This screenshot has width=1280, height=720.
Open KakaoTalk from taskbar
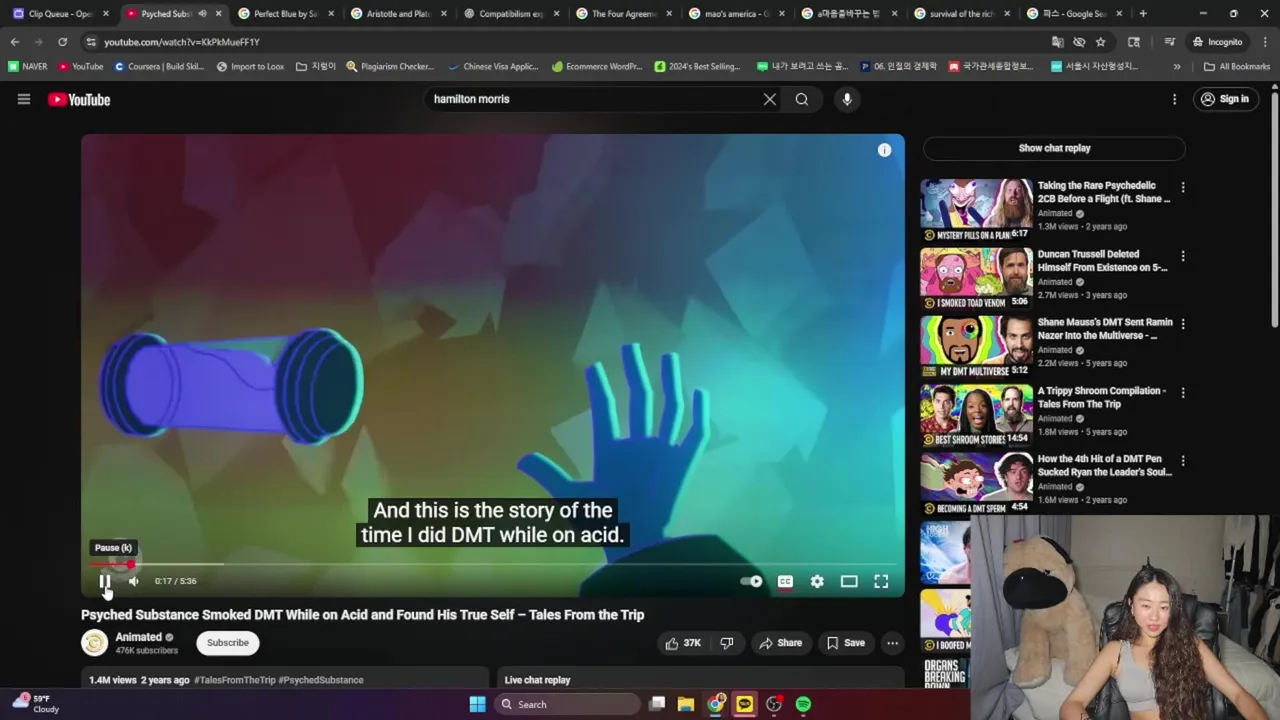(x=744, y=704)
